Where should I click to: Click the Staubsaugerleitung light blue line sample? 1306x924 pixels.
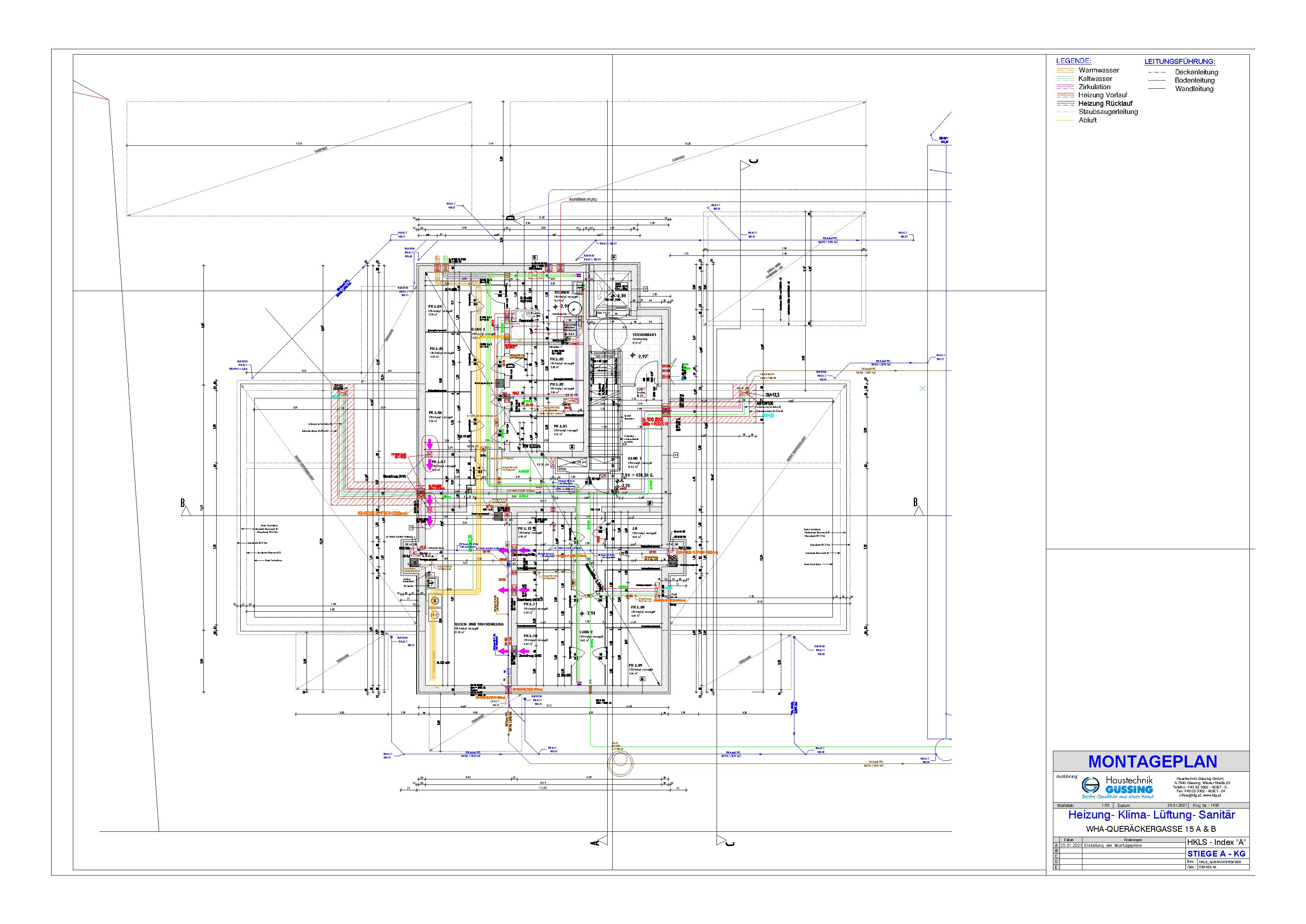tap(1065, 112)
